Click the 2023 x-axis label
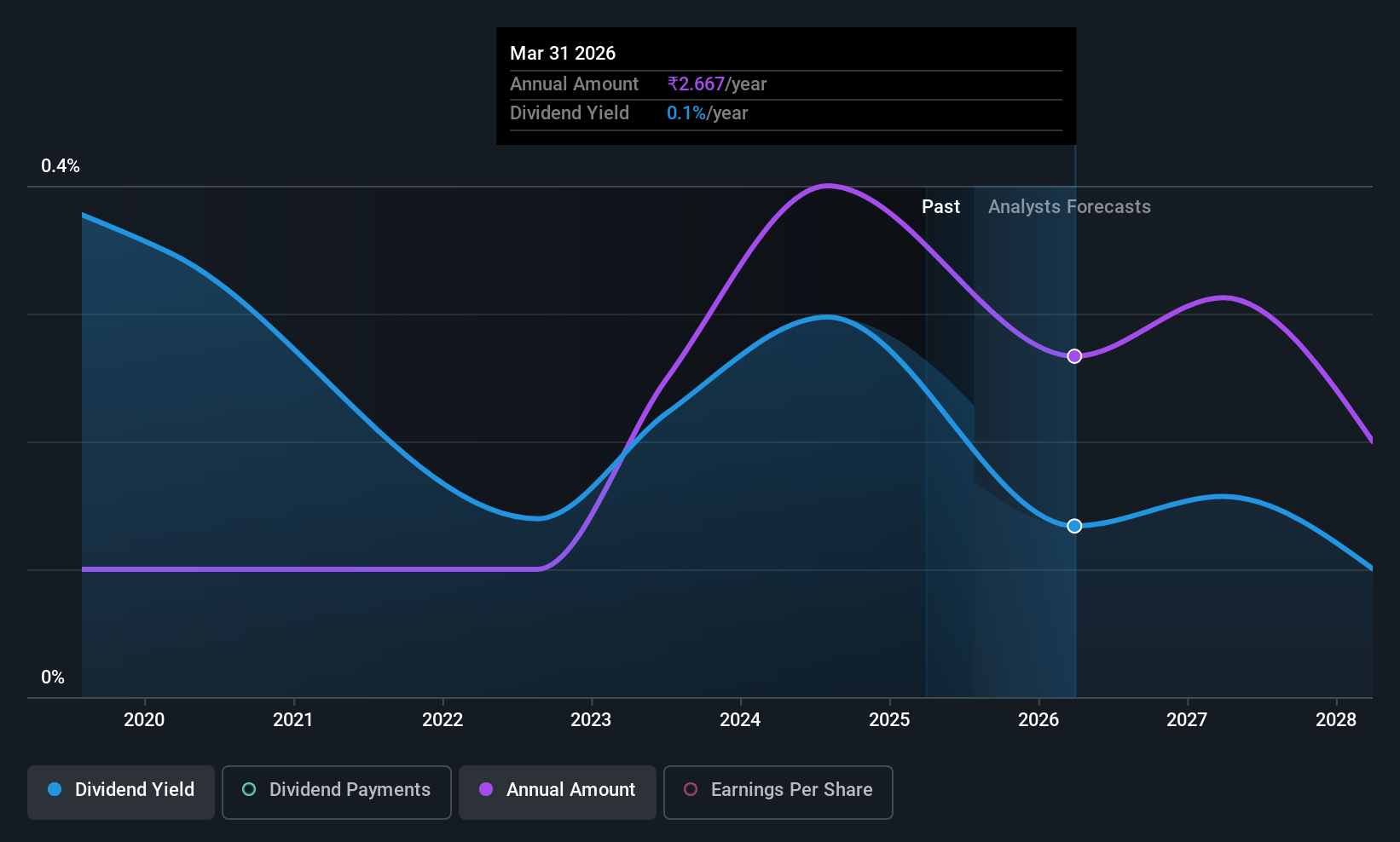 (591, 720)
